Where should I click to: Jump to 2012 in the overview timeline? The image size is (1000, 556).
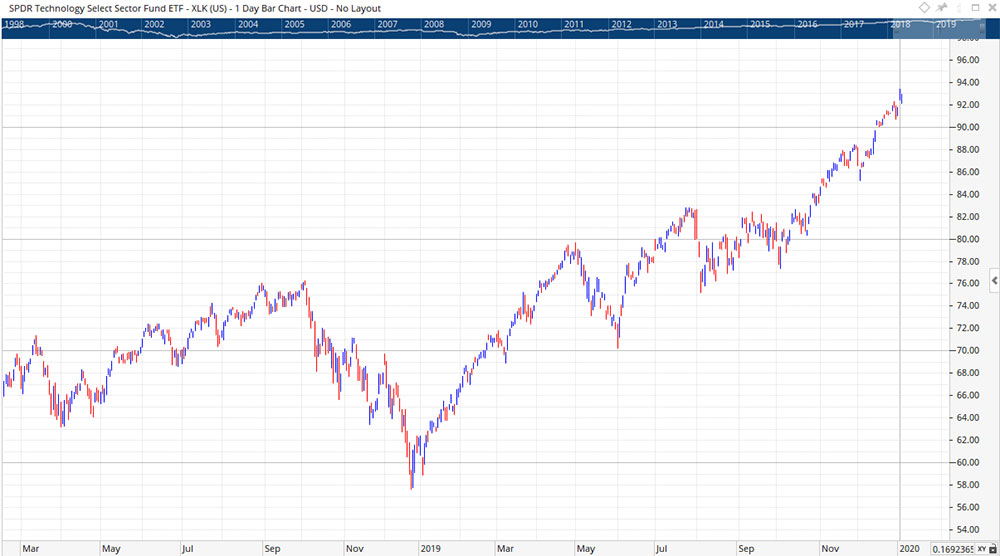[621, 24]
